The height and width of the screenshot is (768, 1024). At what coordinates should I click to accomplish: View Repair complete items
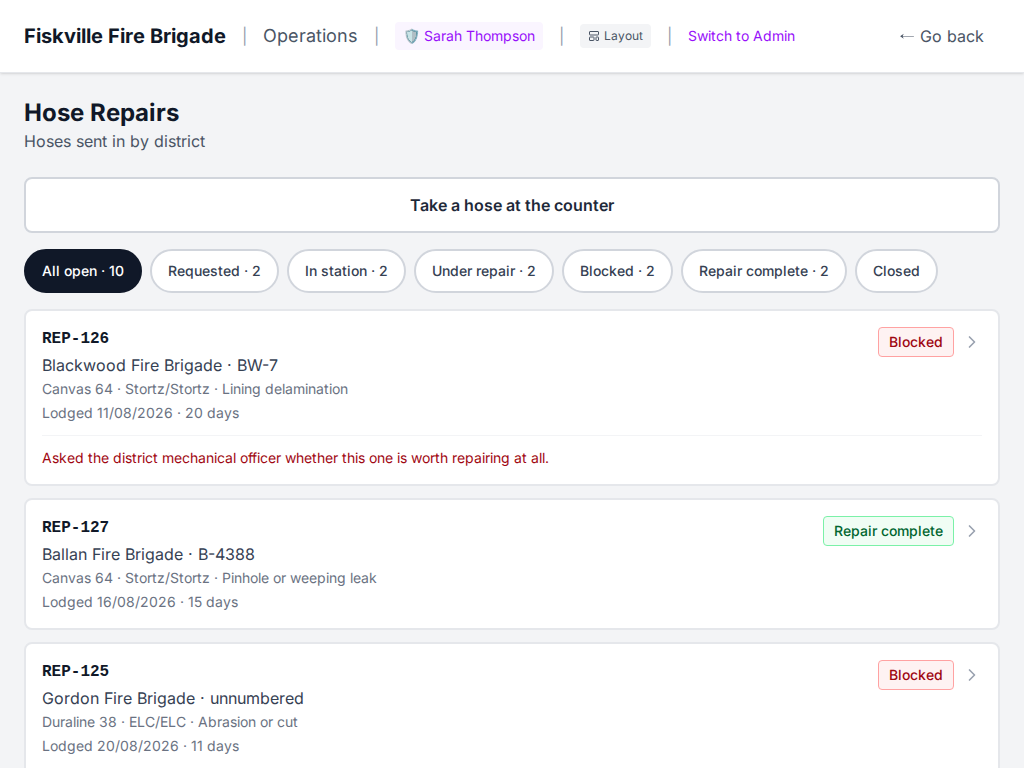(763, 271)
